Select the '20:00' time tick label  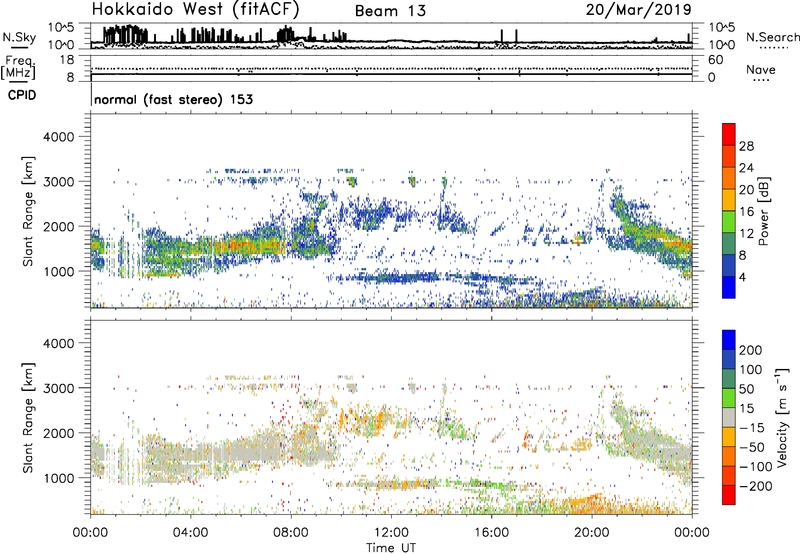pyautogui.click(x=591, y=533)
